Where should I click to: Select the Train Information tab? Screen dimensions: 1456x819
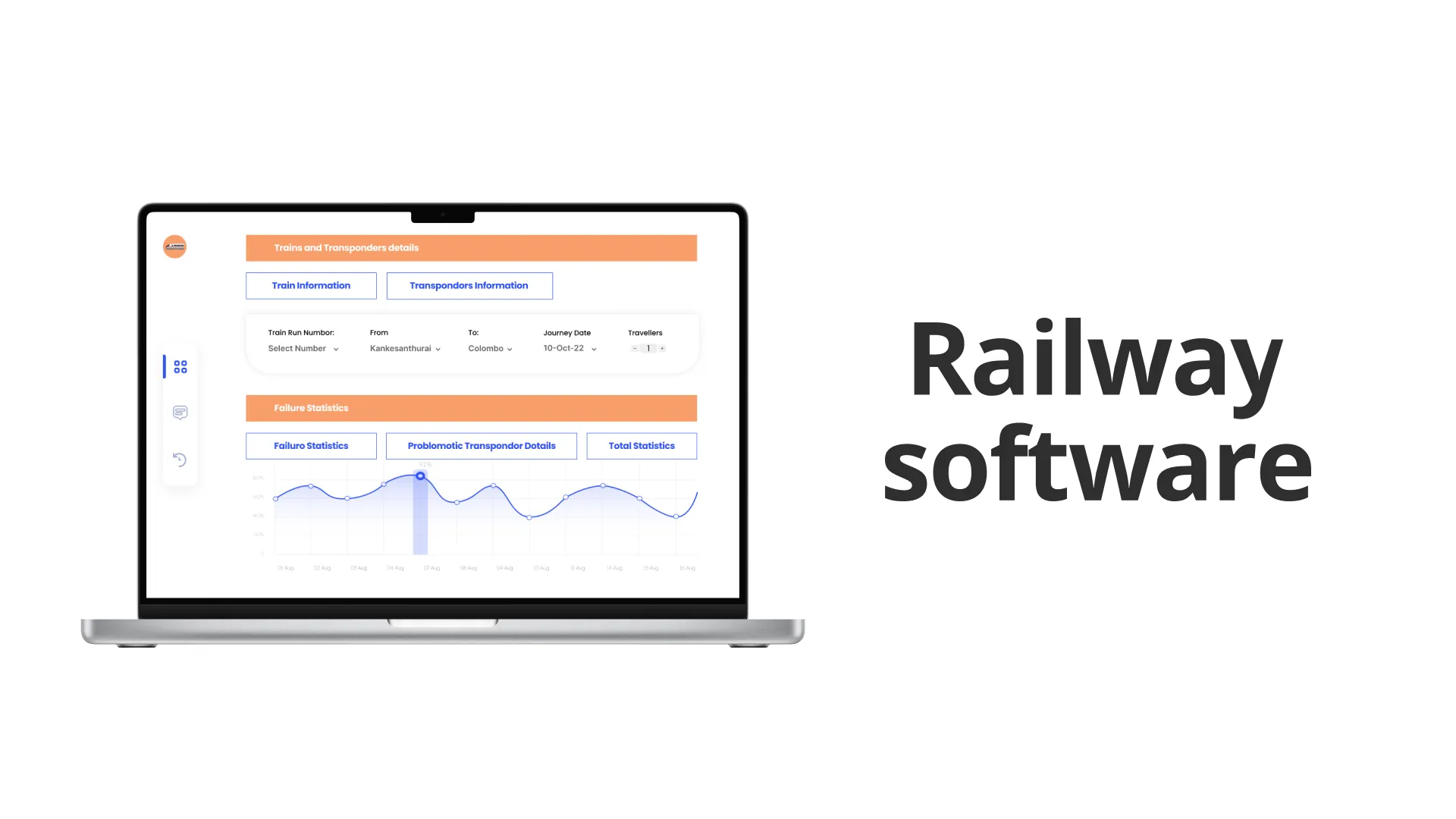311,285
